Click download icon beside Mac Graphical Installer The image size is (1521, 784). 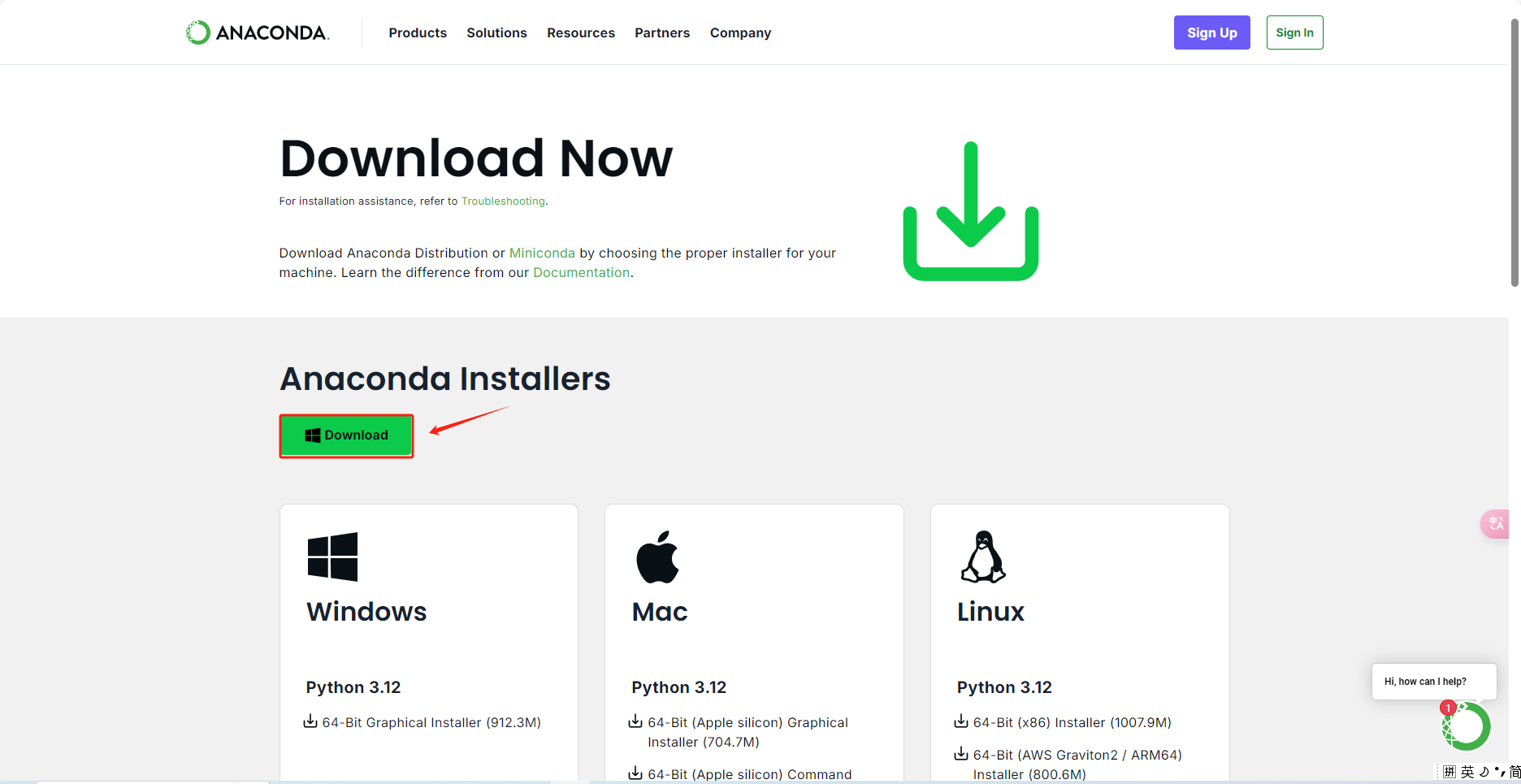[x=635, y=721]
